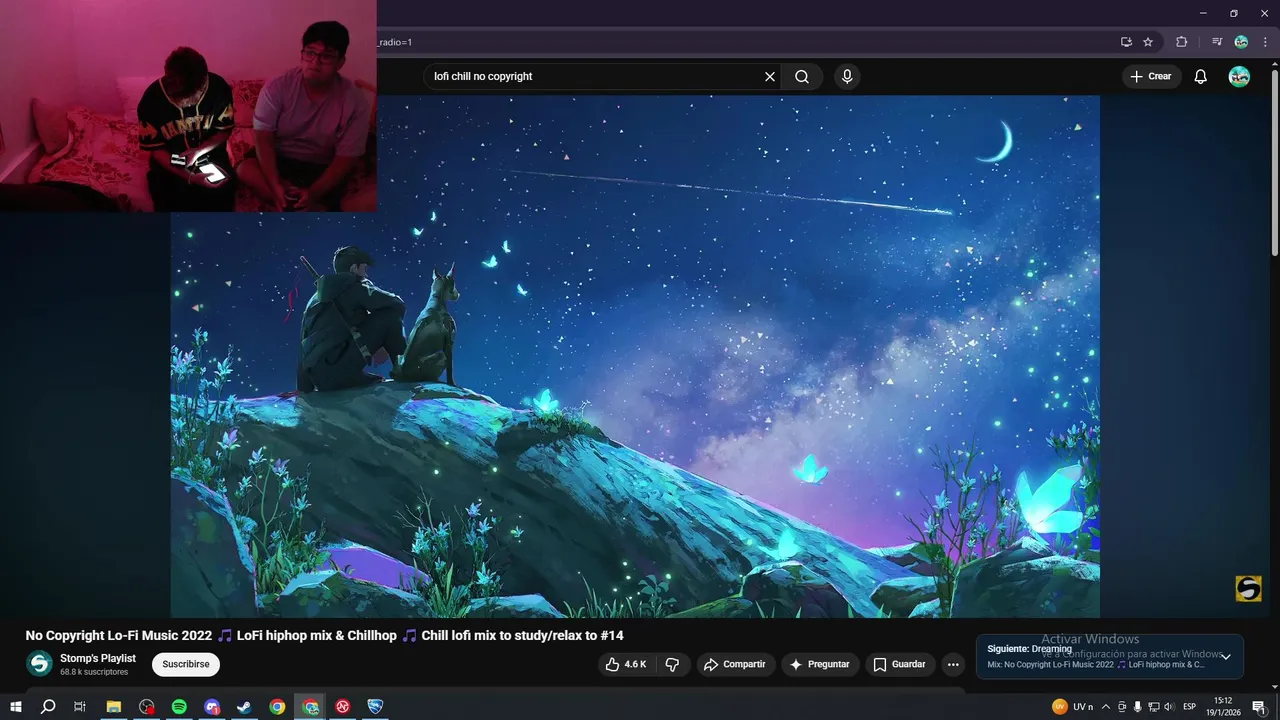This screenshot has height=720, width=1280.
Task: Click the magnifying glass search button
Action: [x=802, y=76]
